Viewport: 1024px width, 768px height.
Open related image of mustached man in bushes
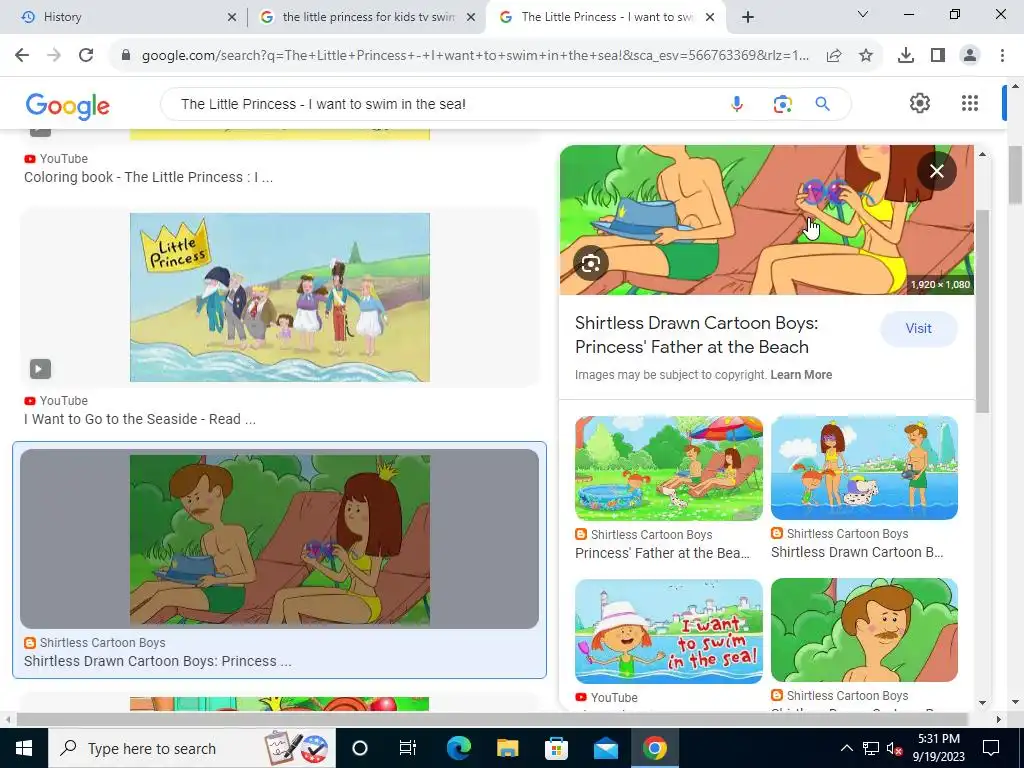coord(864,630)
